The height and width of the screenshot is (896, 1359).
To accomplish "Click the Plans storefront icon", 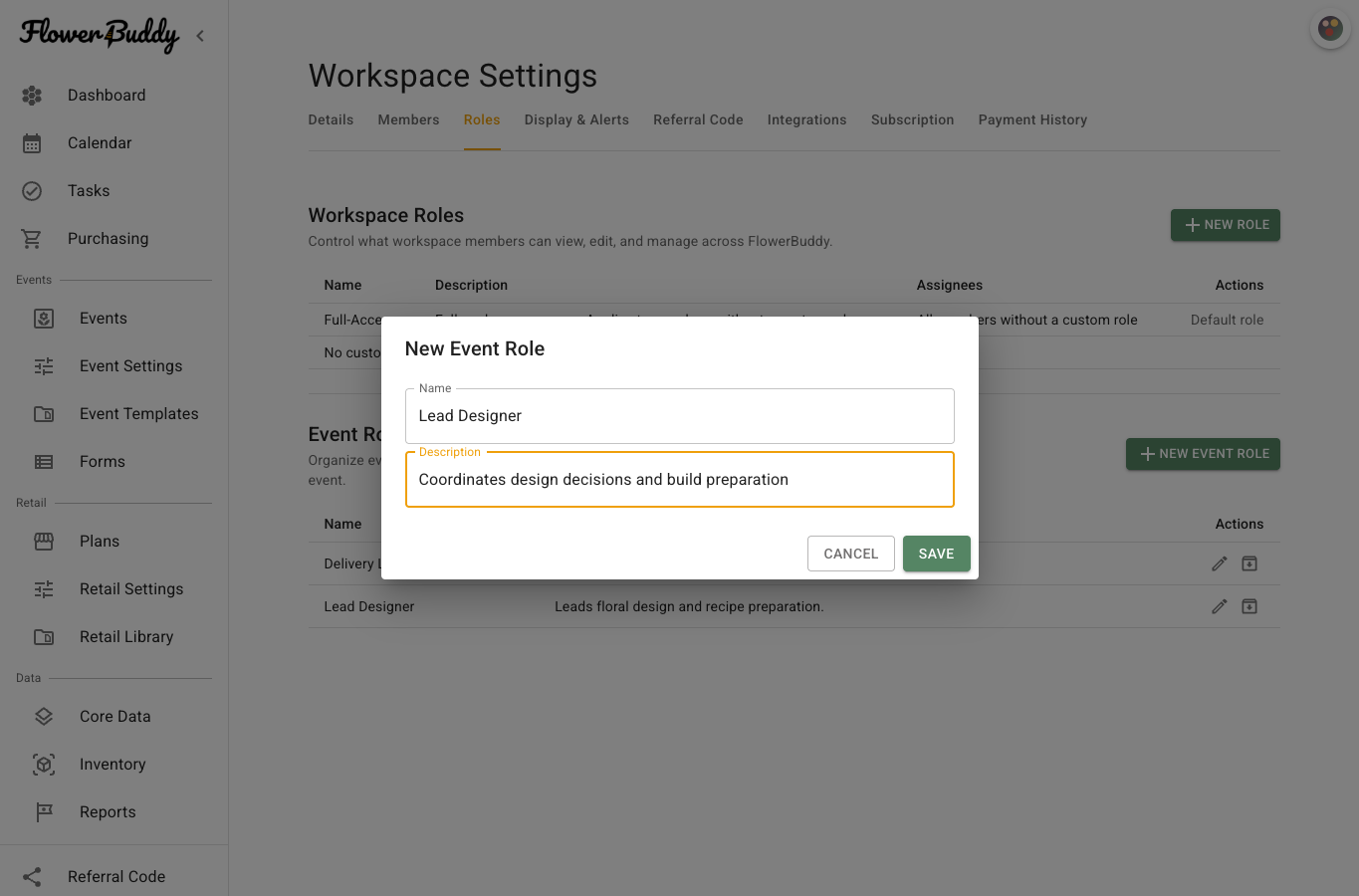I will coord(44,542).
